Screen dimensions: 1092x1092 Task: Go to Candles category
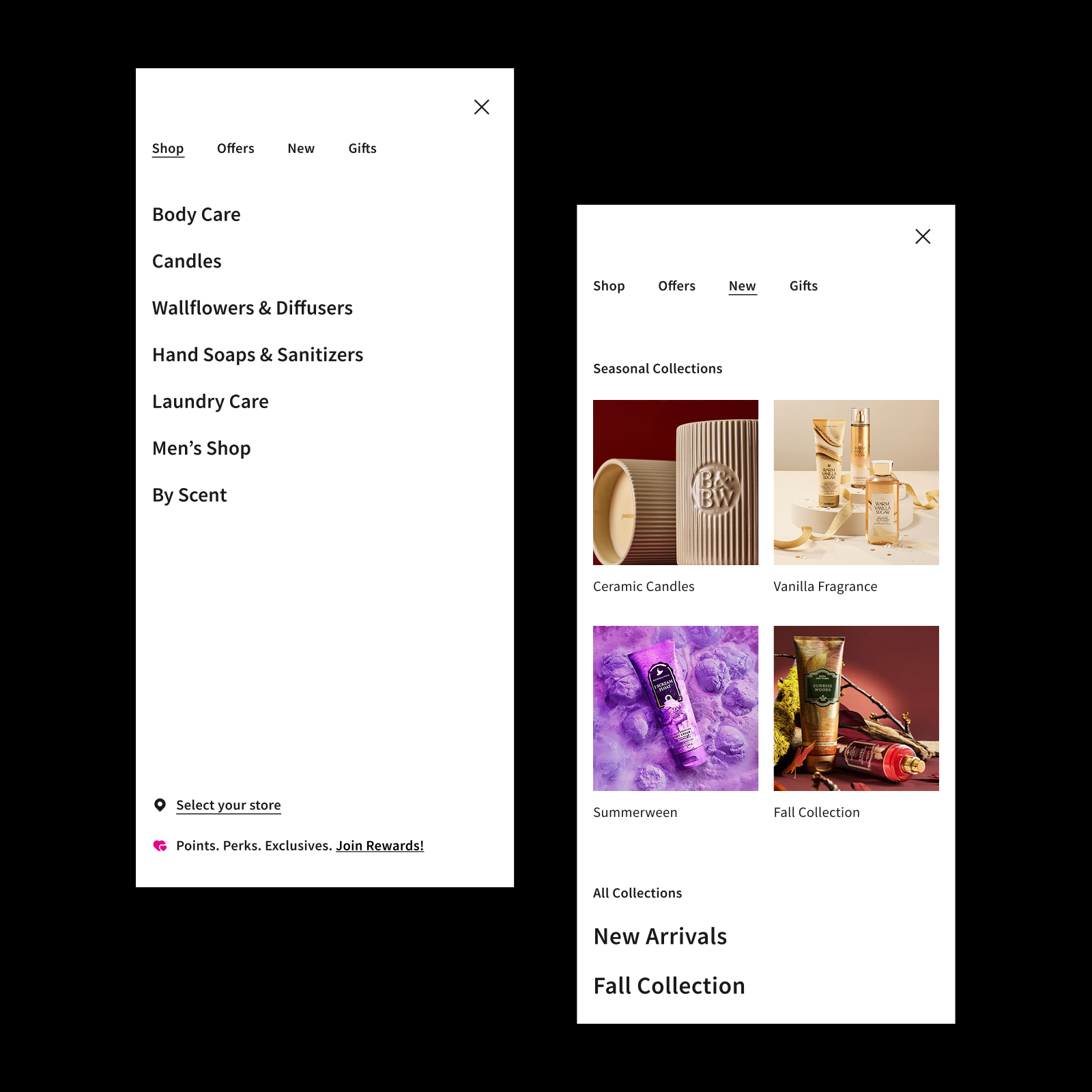[187, 261]
